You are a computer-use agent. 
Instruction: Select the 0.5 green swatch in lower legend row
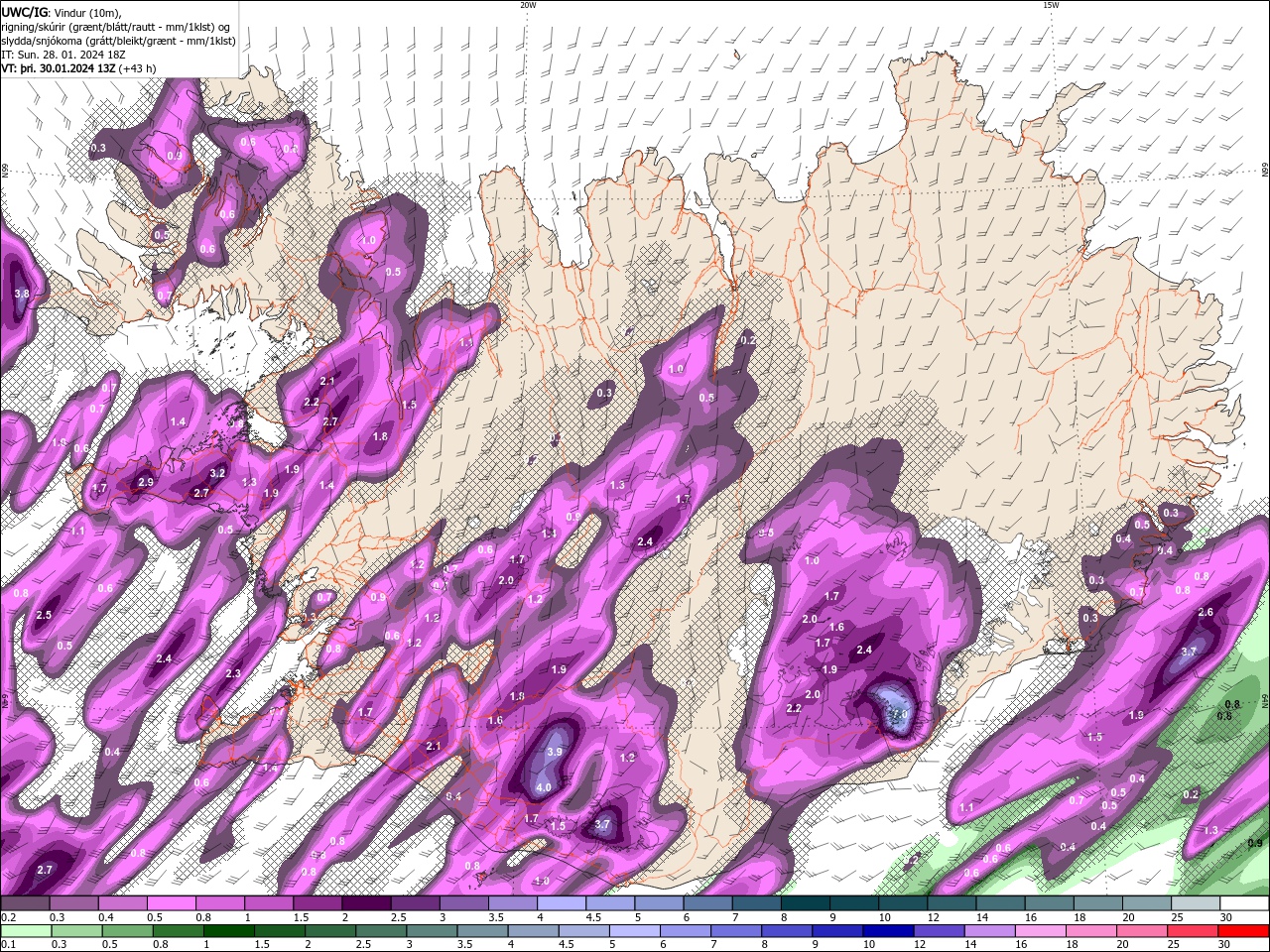pos(127,931)
